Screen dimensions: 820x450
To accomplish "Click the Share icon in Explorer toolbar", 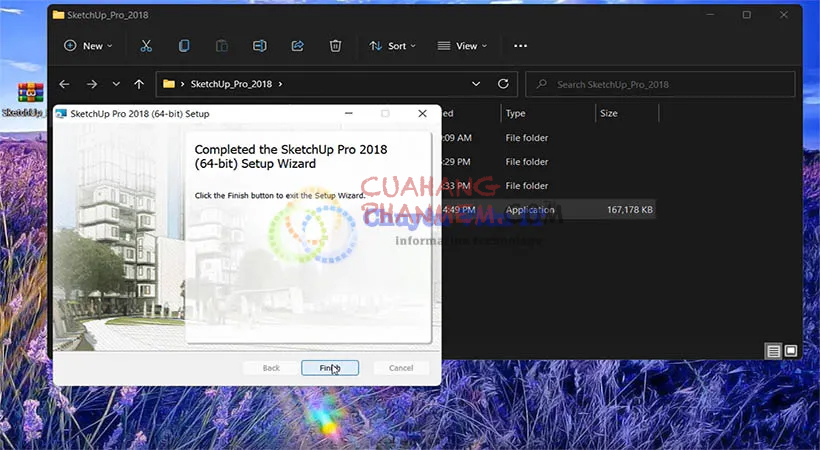I will pyautogui.click(x=298, y=46).
